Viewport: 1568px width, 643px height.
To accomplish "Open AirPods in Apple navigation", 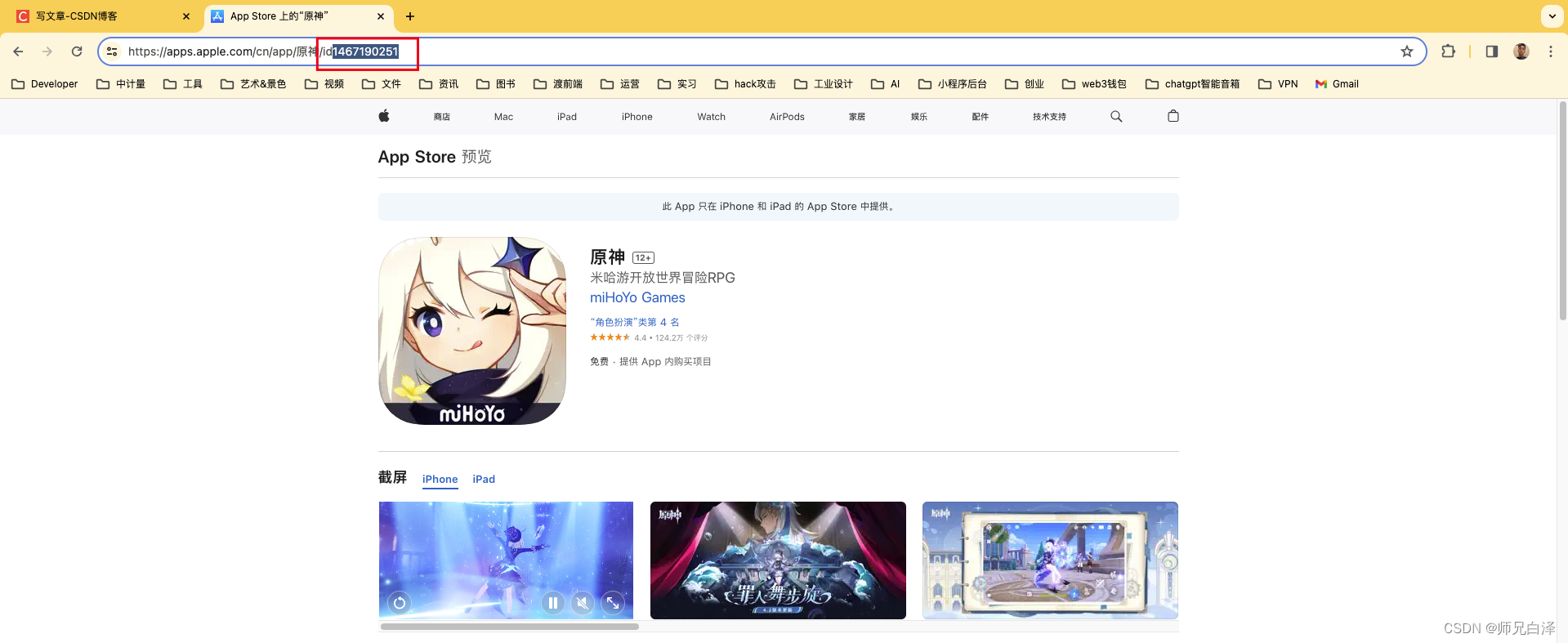I will click(x=787, y=117).
